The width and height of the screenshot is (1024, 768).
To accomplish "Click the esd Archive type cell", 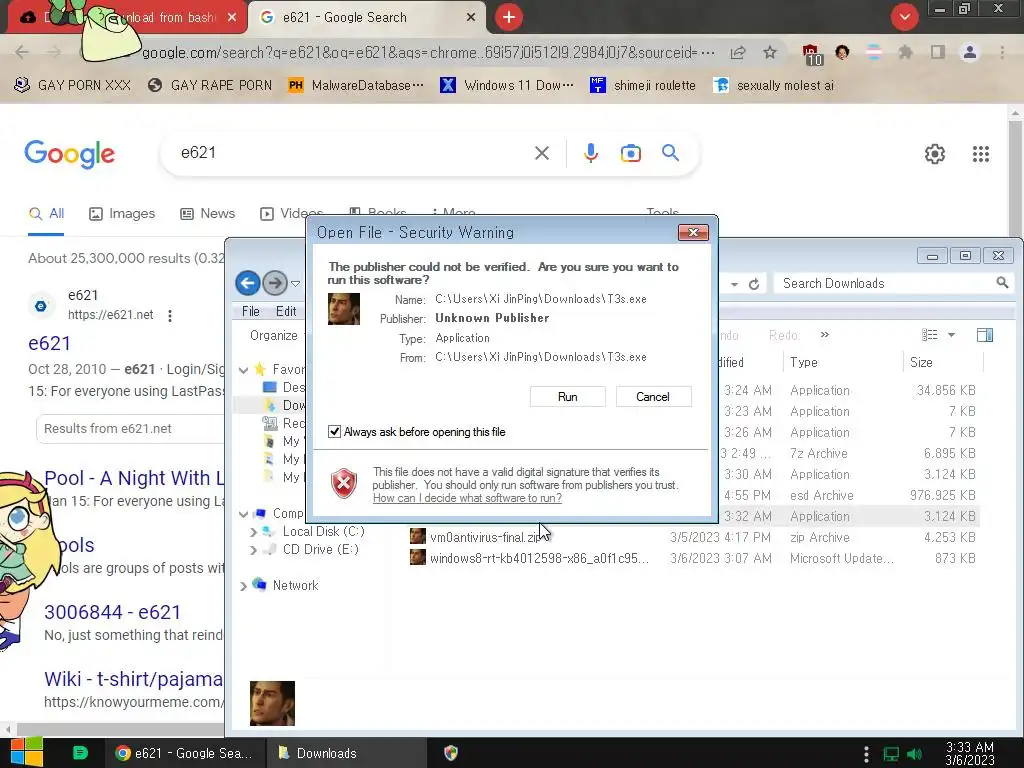I will (x=821, y=495).
